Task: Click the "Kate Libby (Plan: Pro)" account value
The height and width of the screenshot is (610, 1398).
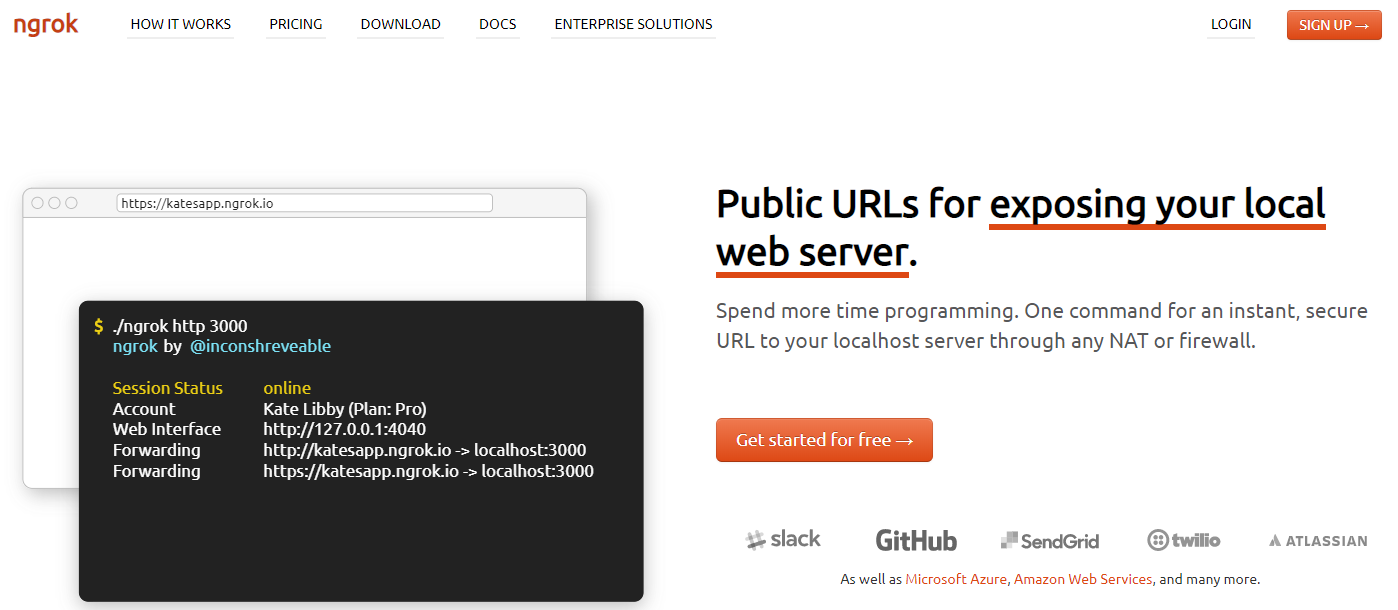Action: pyautogui.click(x=345, y=409)
